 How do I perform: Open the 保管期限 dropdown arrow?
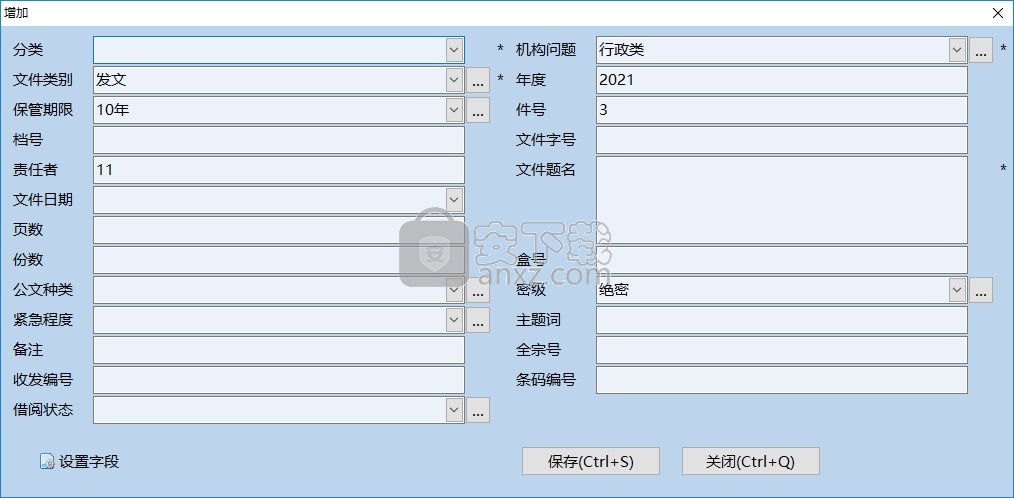(x=454, y=110)
